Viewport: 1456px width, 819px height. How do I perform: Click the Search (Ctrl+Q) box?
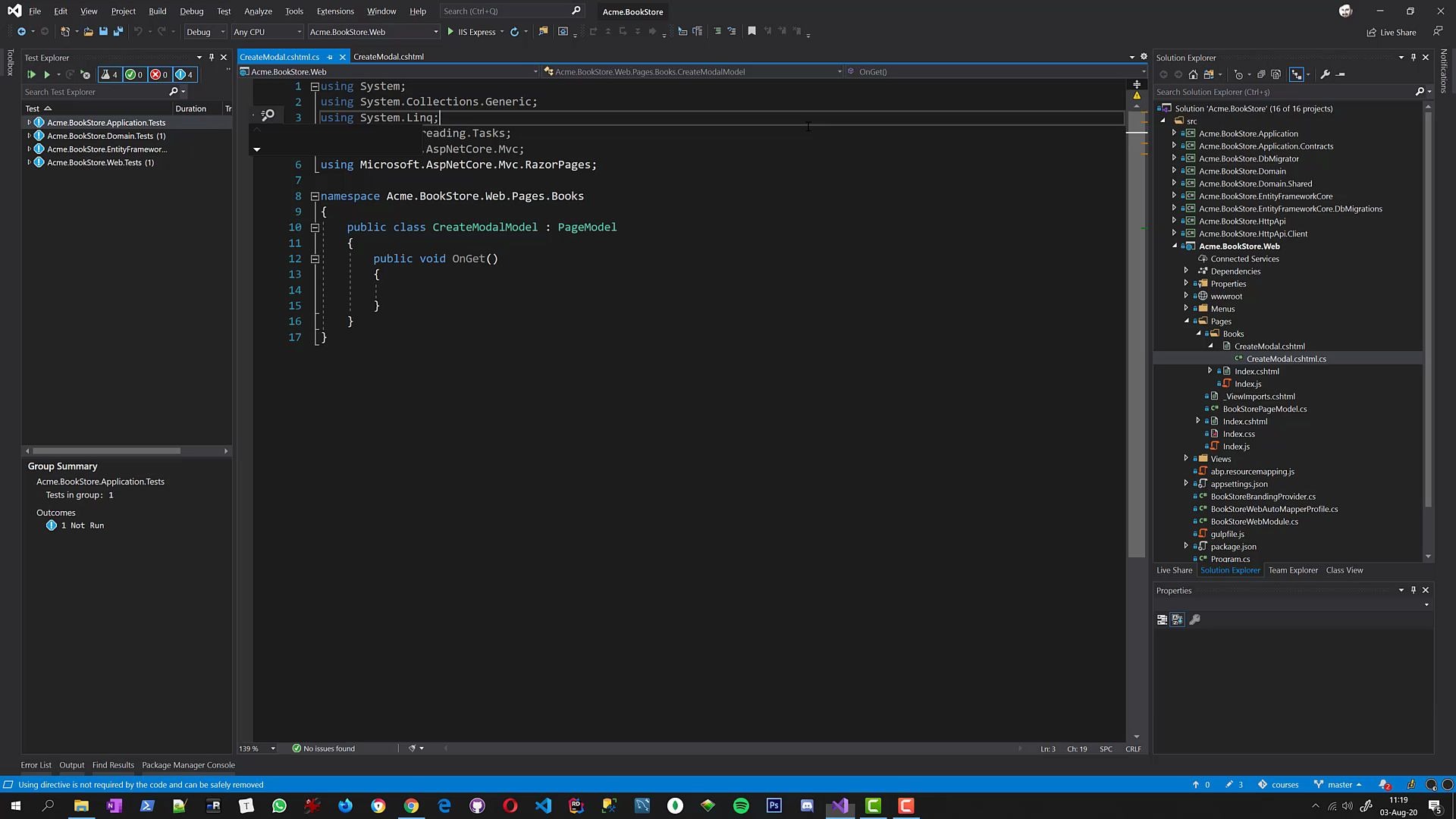pyautogui.click(x=511, y=11)
